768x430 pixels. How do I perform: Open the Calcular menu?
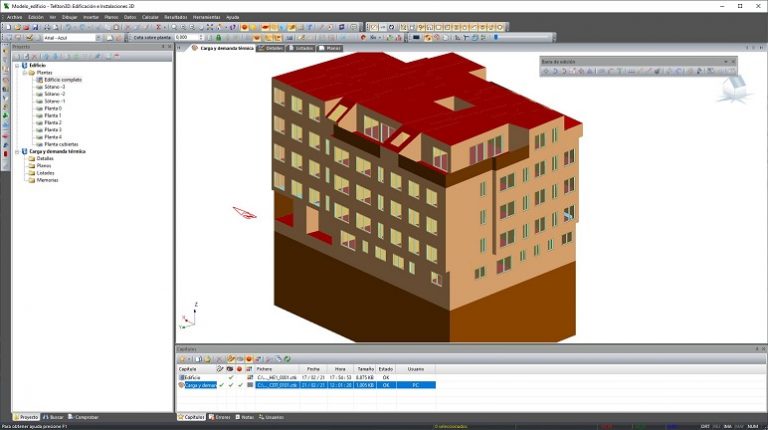(x=150, y=17)
